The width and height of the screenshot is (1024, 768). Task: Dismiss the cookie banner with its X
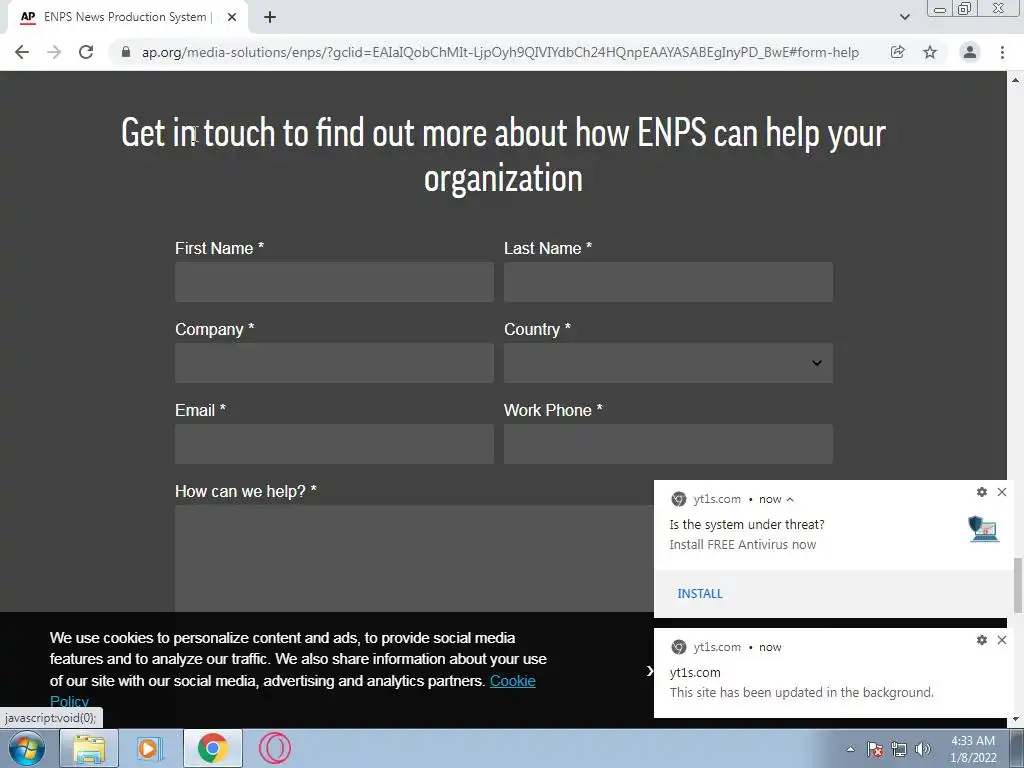coord(649,671)
